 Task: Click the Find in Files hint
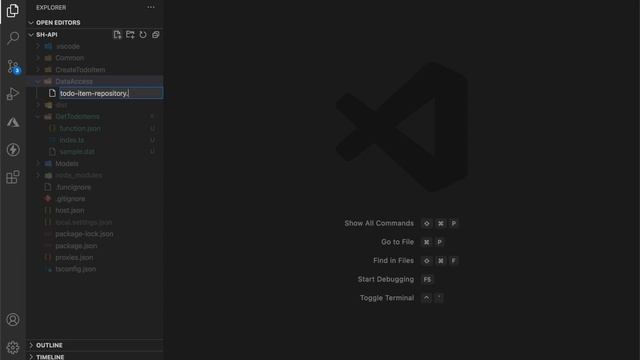tap(393, 260)
